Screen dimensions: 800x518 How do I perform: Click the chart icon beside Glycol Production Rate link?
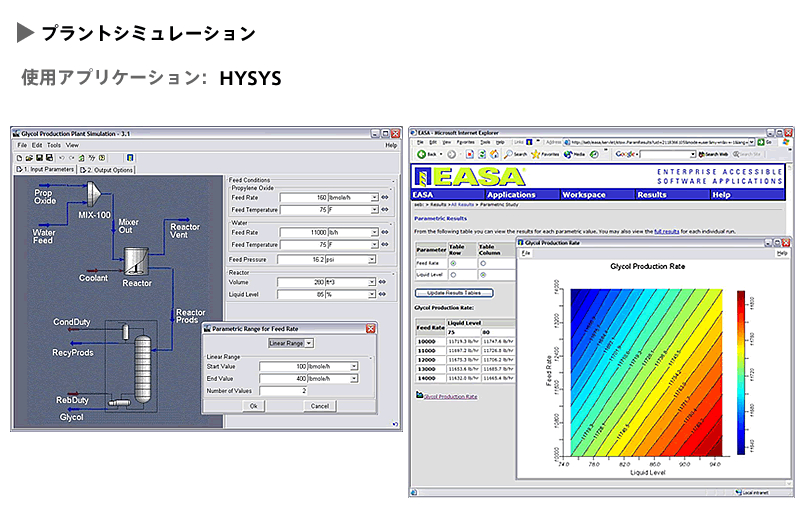[x=419, y=395]
